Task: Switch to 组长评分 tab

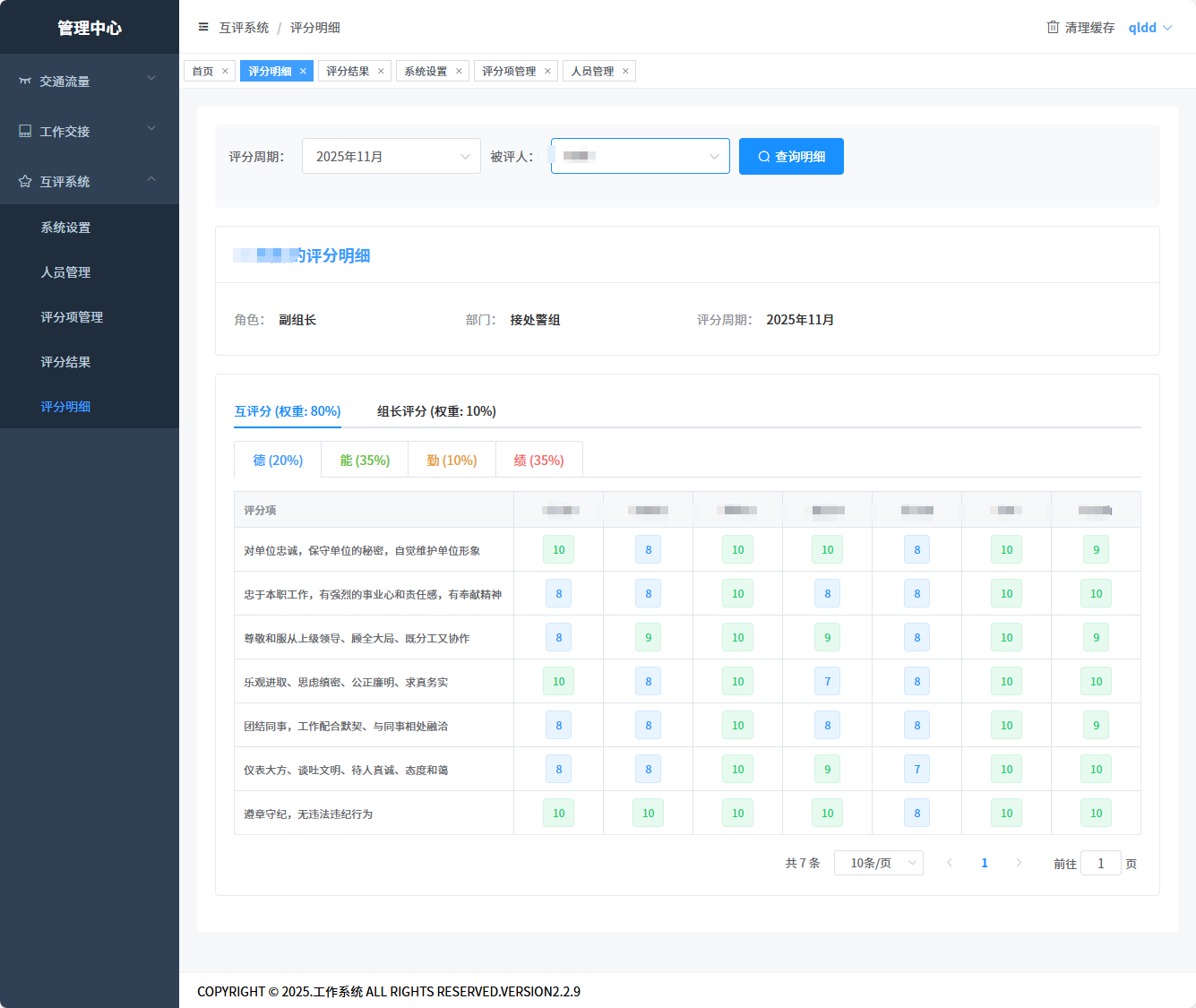Action: [x=436, y=411]
